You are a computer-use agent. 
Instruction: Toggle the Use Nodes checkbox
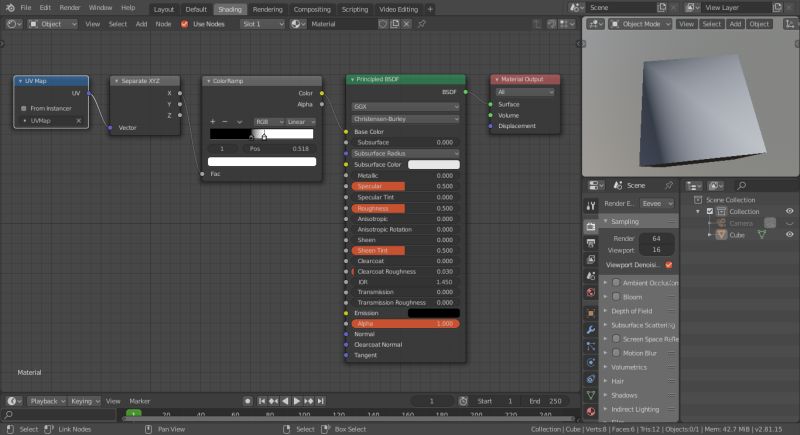[185, 24]
